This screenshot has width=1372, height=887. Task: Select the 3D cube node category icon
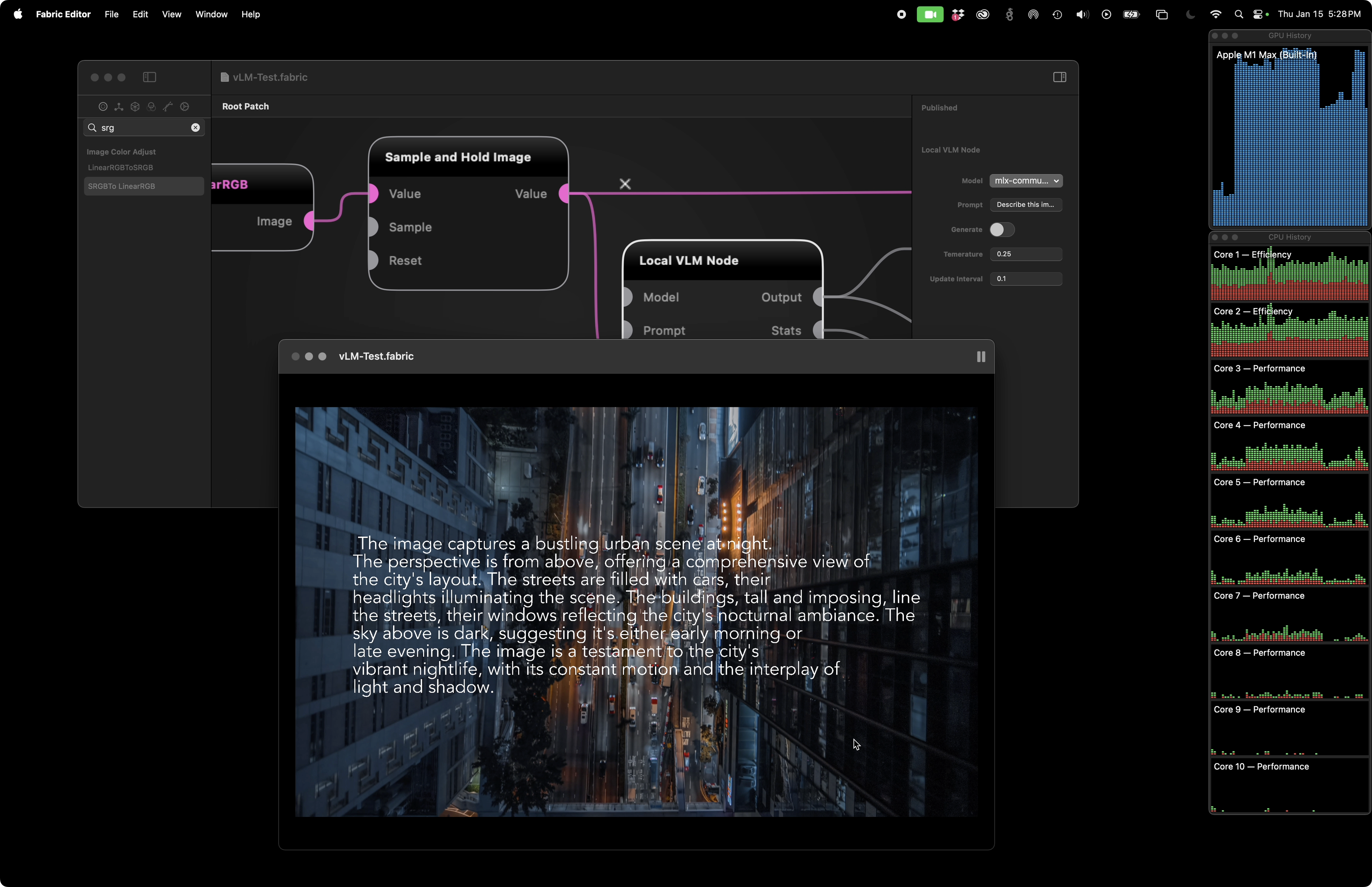[x=136, y=107]
